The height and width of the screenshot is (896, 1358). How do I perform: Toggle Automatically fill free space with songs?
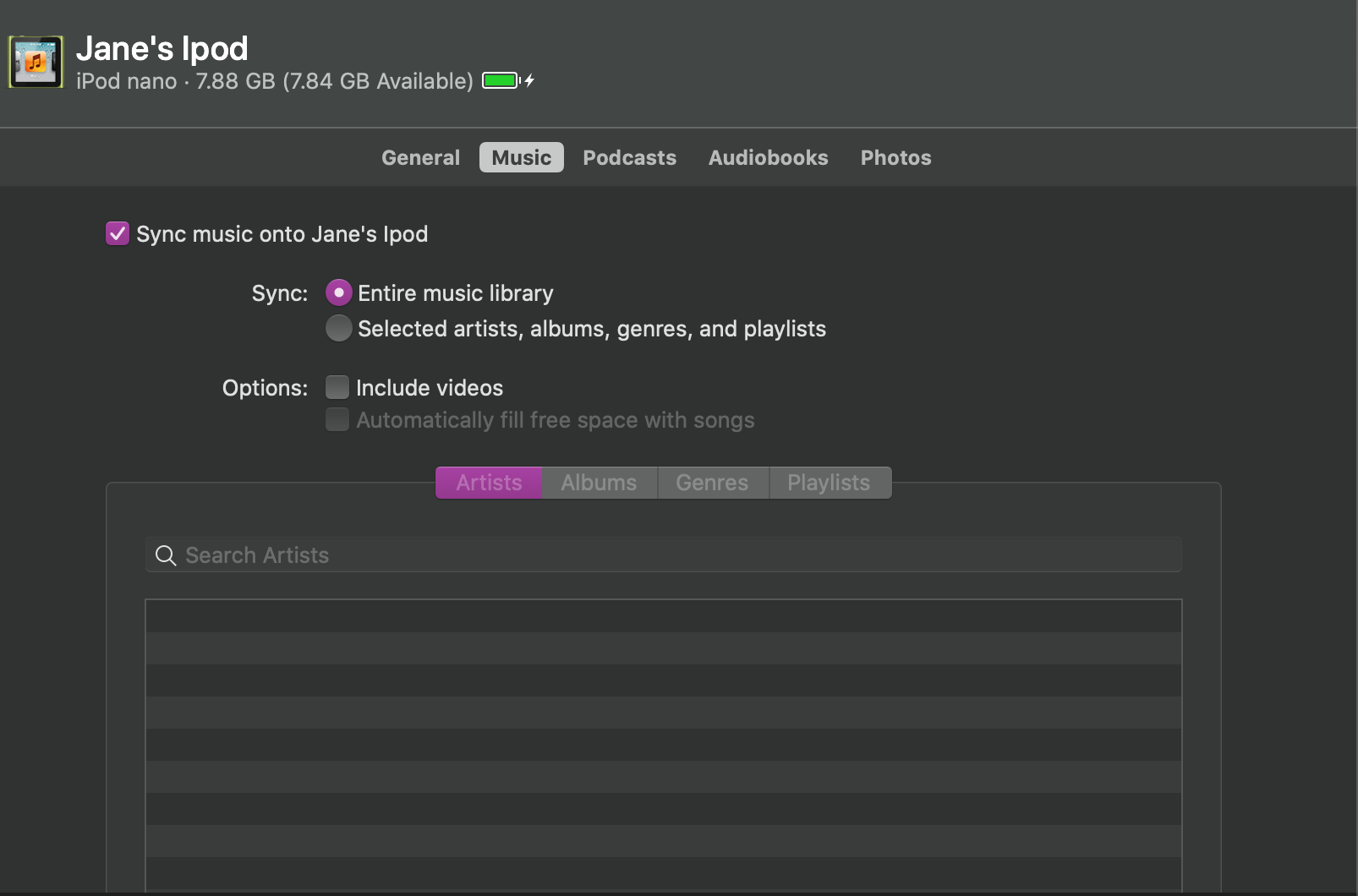337,419
